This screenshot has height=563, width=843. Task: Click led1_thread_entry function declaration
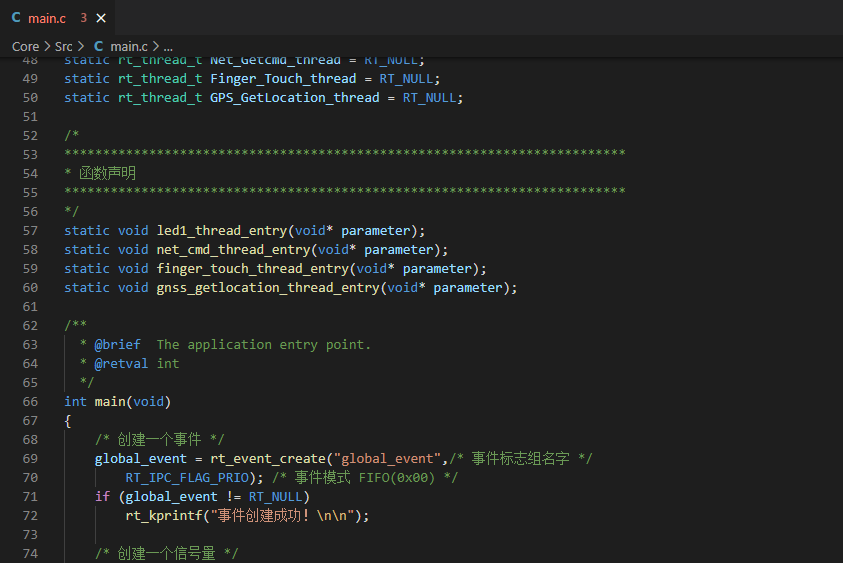click(x=222, y=231)
